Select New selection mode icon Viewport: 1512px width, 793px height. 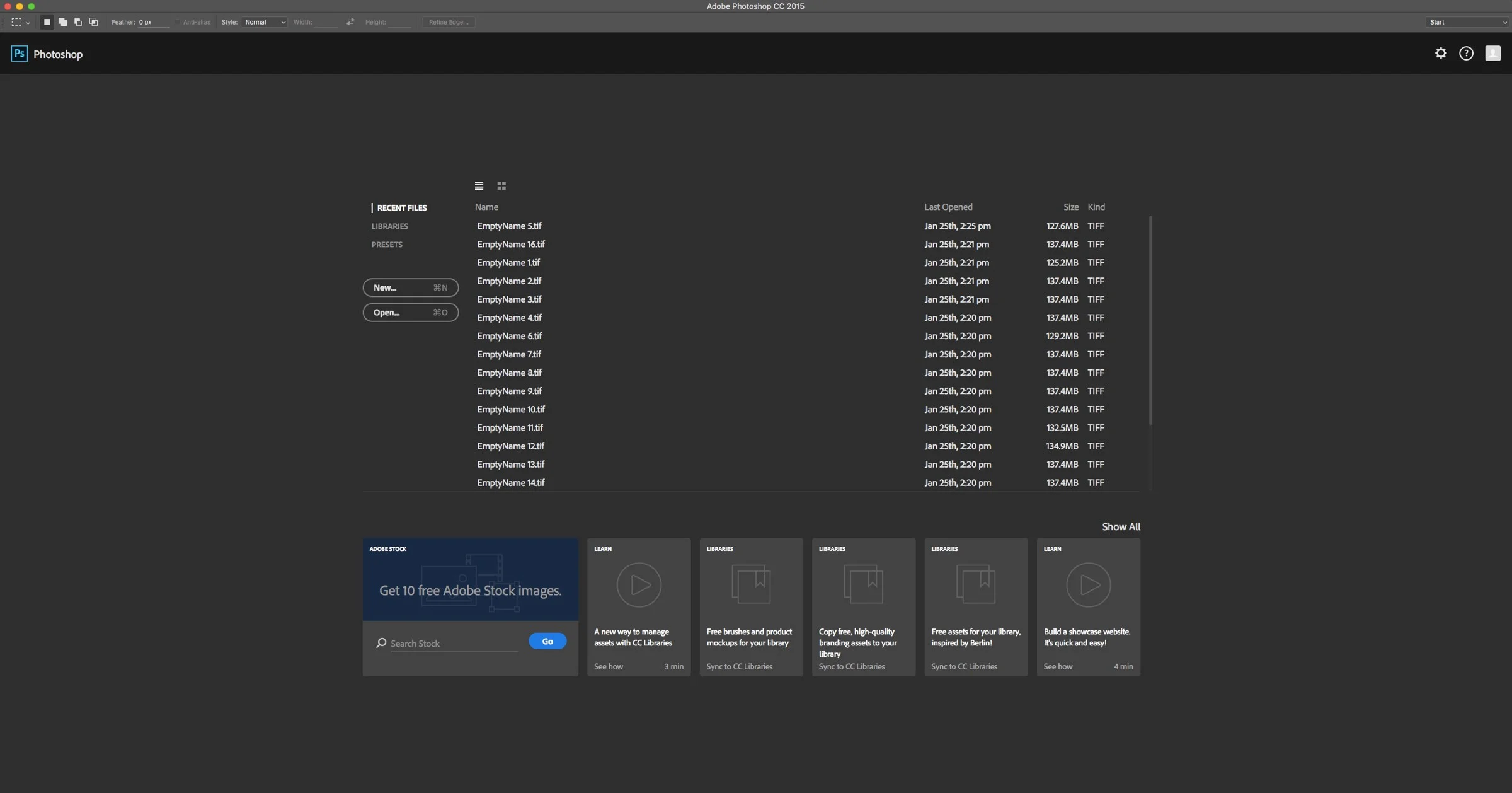pyautogui.click(x=47, y=22)
